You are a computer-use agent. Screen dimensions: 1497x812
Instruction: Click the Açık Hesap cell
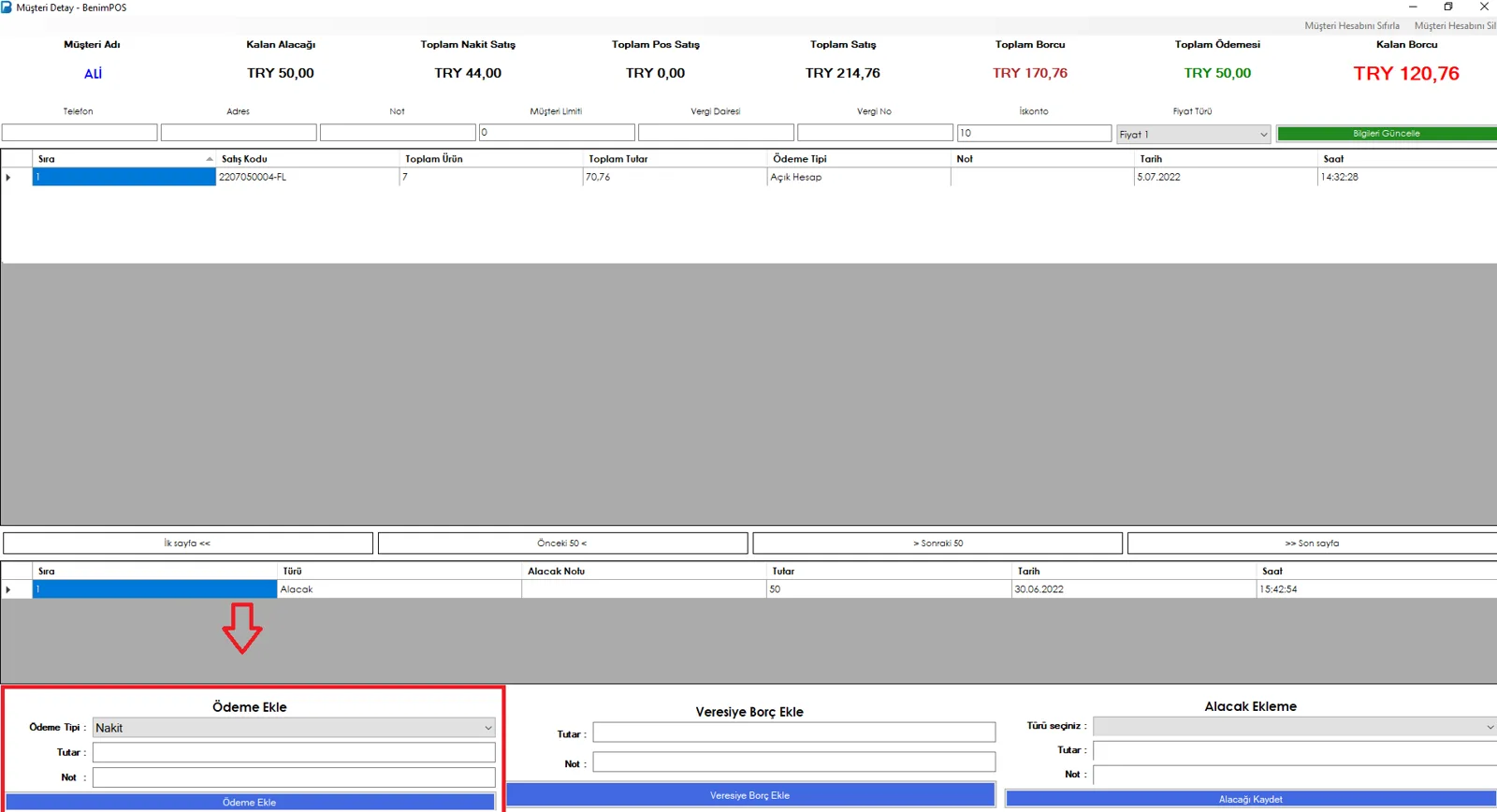[859, 177]
